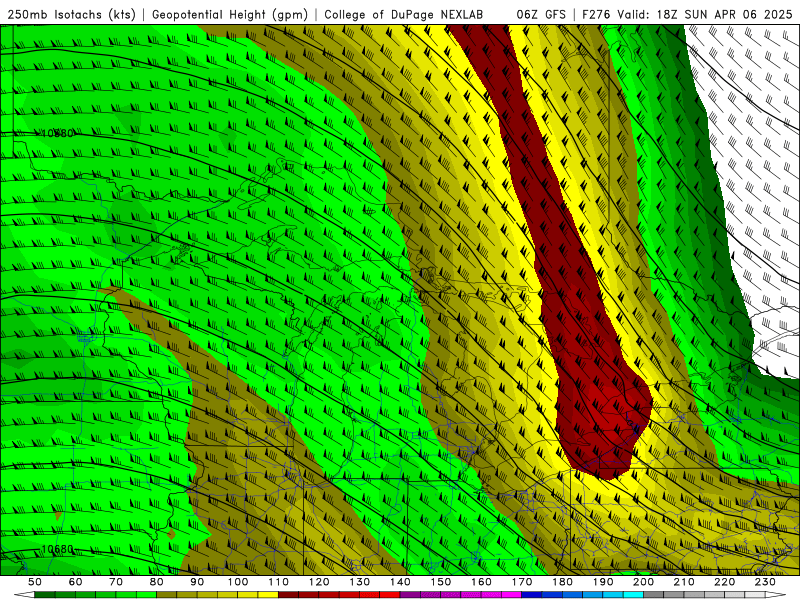Viewport: 800px width, 600px height.
Task: Click the 230 legend value
Action: pyautogui.click(x=766, y=582)
